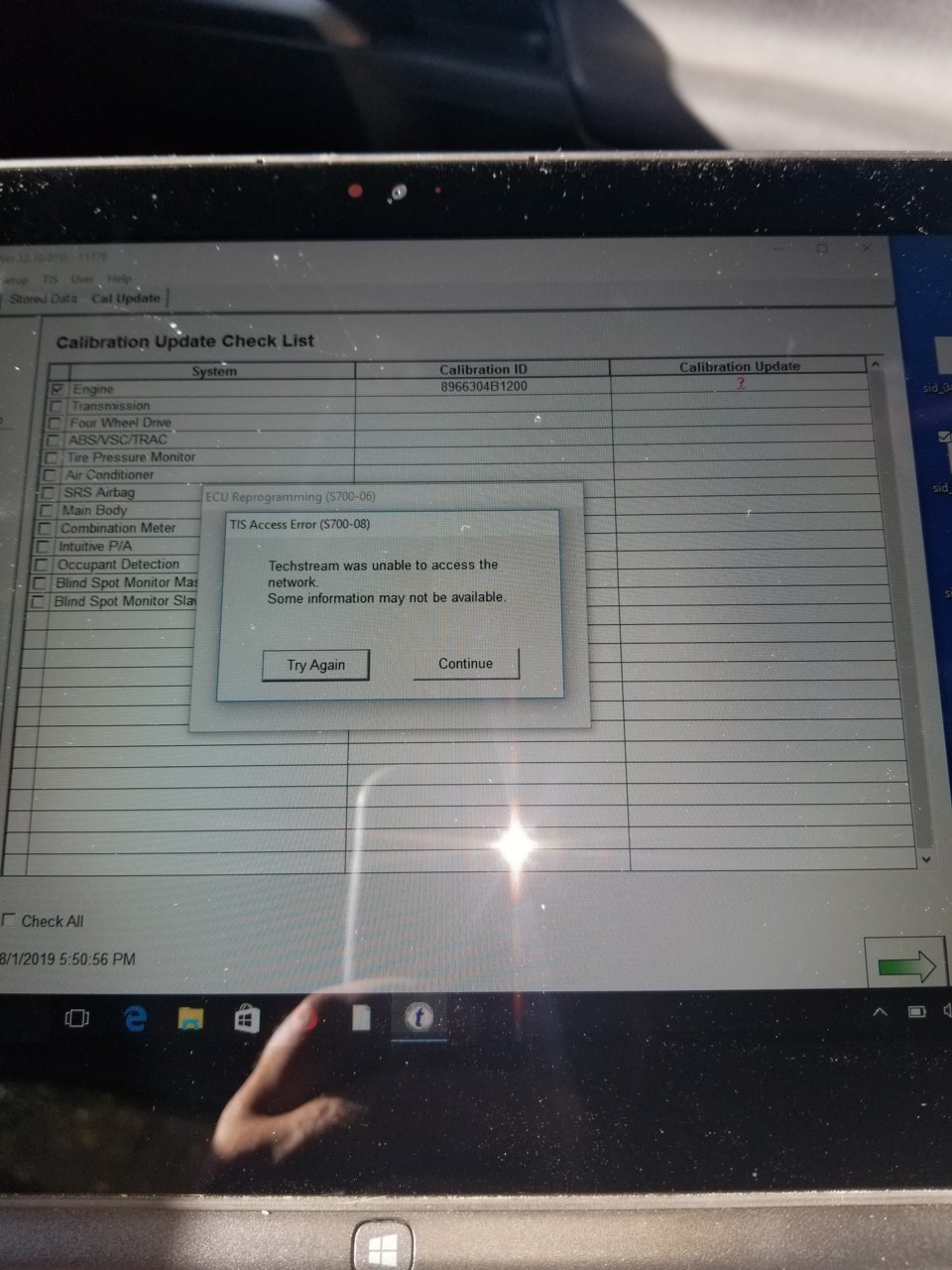Click the scroll up arrow of checklist
This screenshot has width=952, height=1270.
point(876,366)
